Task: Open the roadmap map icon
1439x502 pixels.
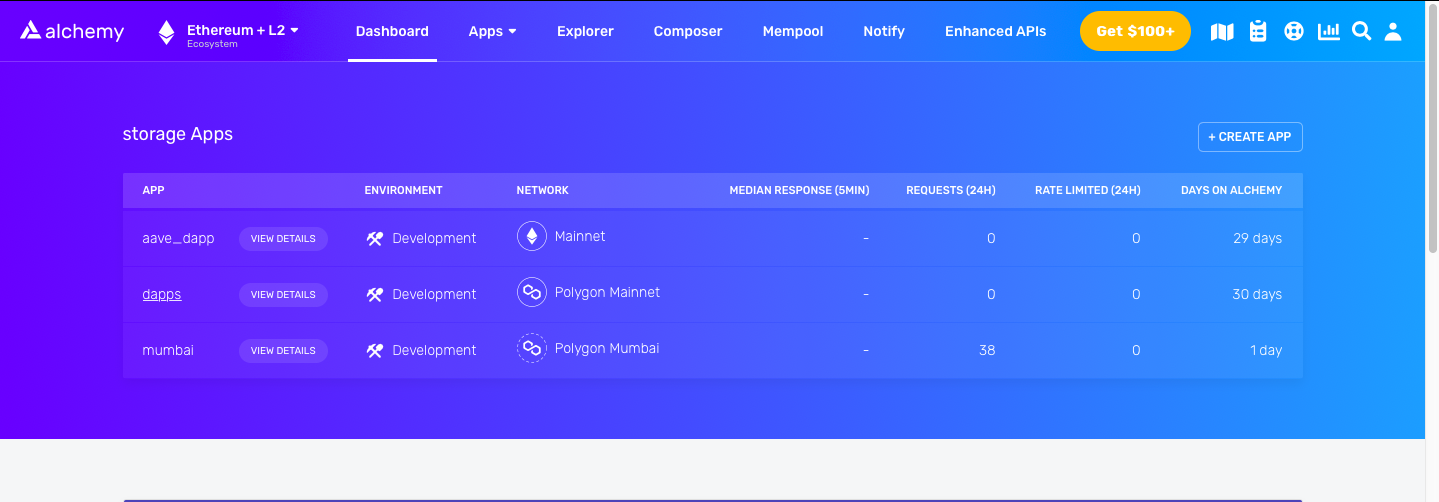Action: (1222, 32)
